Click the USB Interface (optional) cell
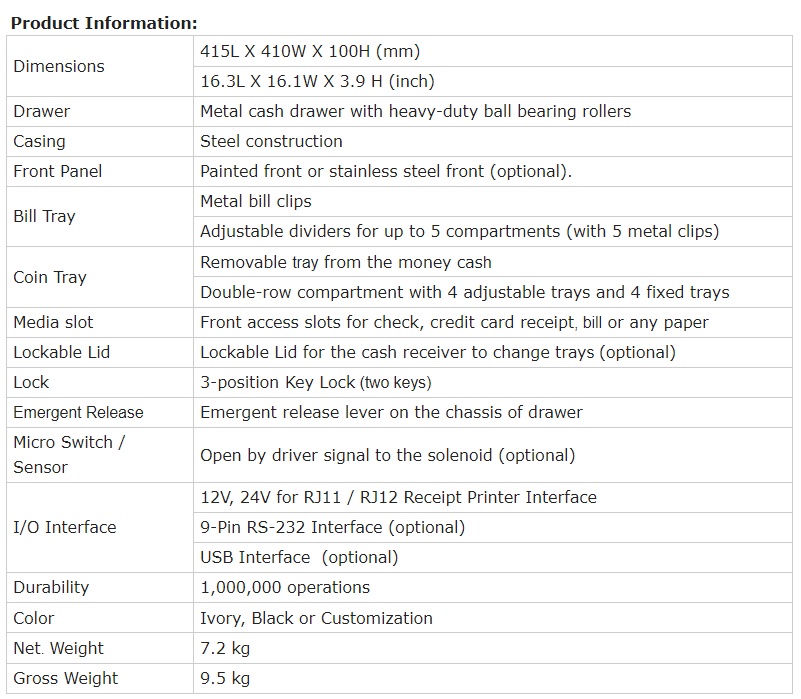The image size is (801, 699). pos(299,557)
